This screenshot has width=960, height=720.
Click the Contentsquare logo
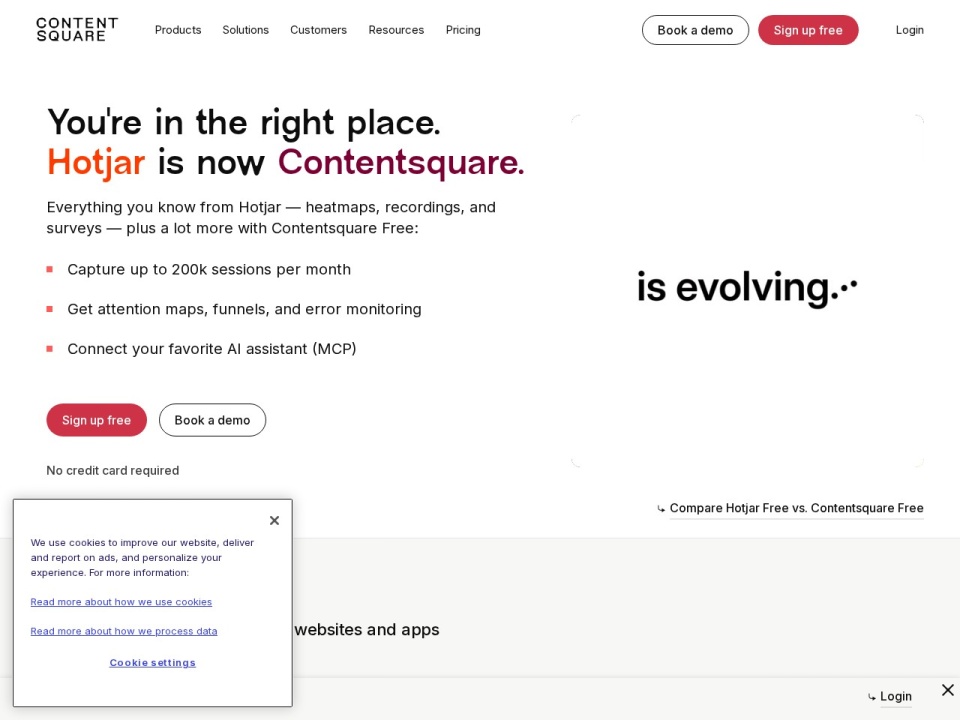click(x=77, y=29)
